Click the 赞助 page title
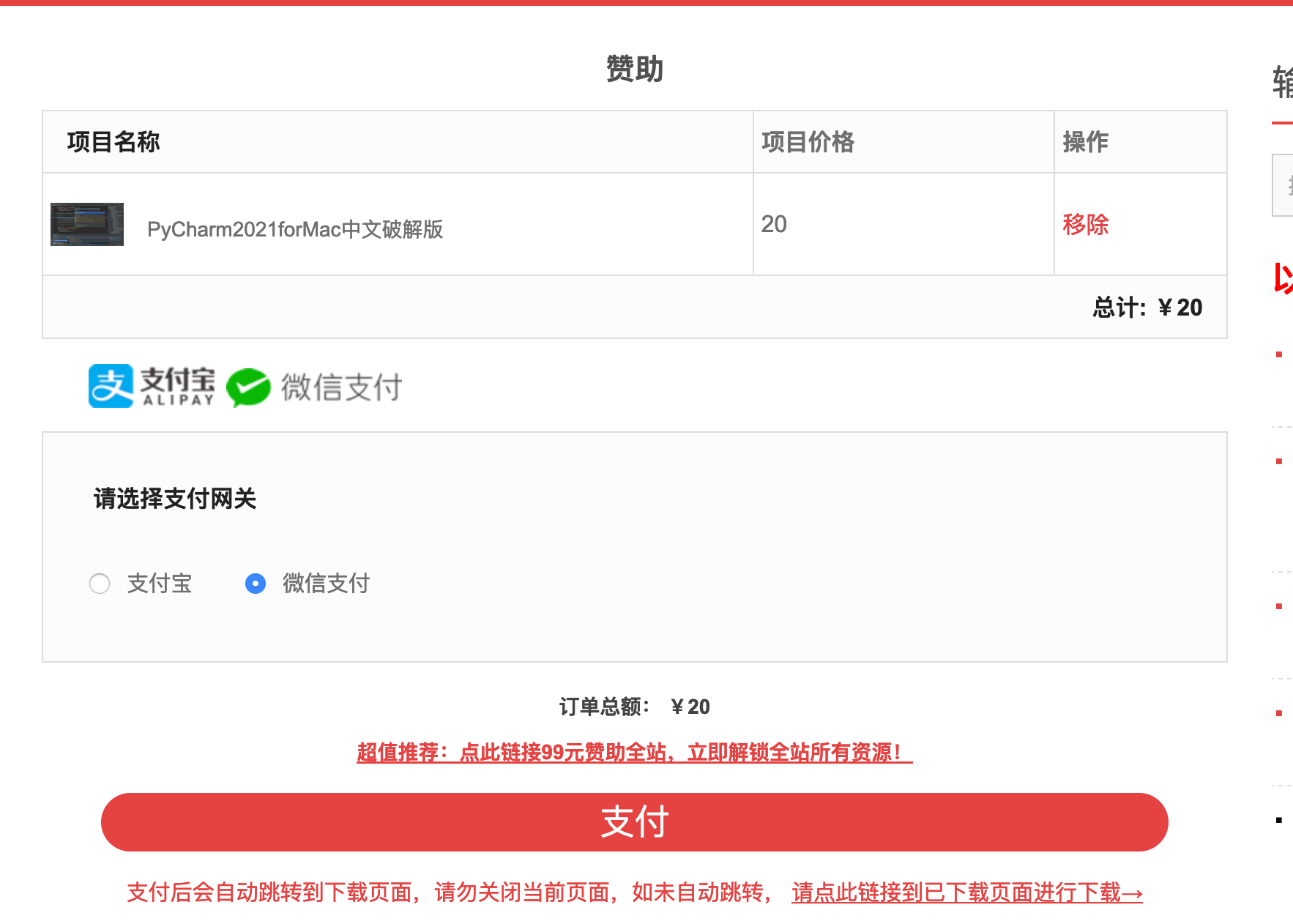Image resolution: width=1293 pixels, height=924 pixels. tap(634, 69)
